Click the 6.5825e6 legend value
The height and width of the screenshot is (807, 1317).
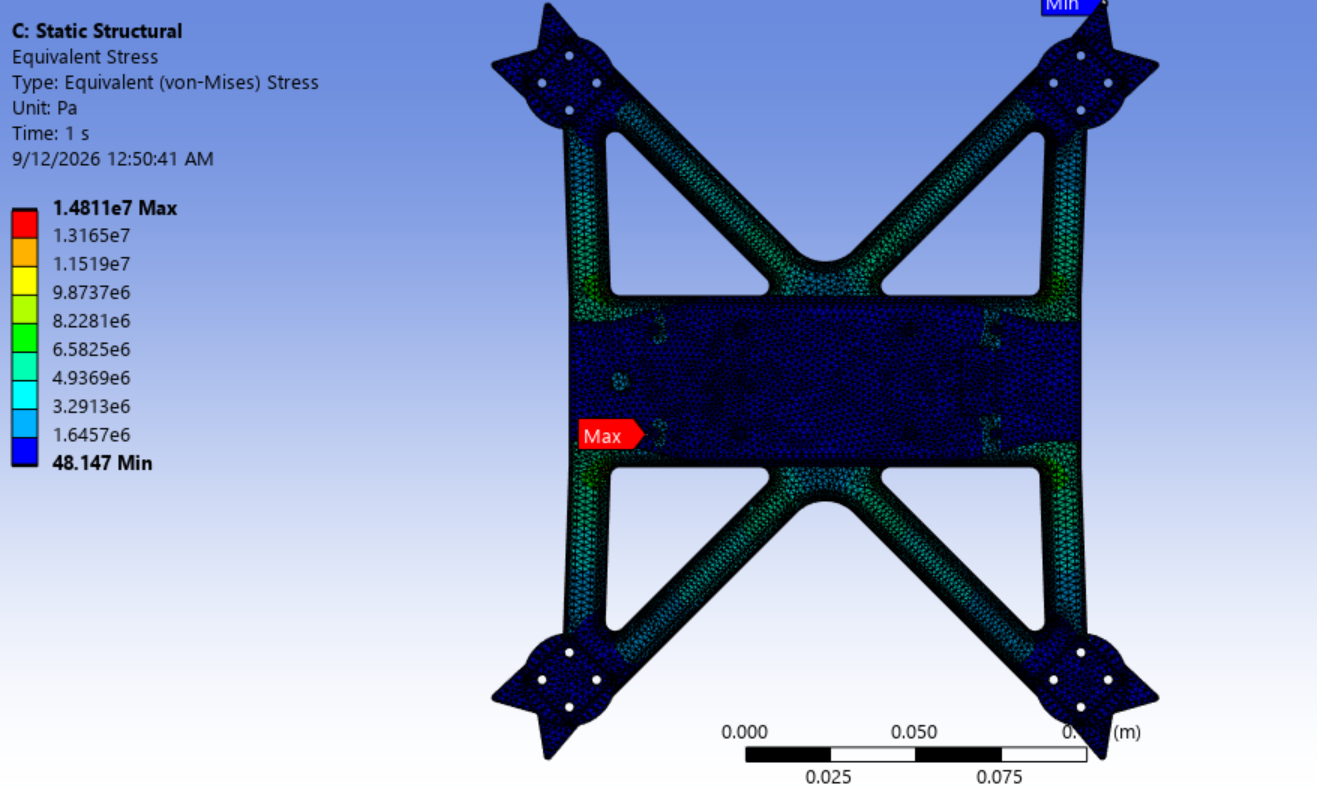91,349
